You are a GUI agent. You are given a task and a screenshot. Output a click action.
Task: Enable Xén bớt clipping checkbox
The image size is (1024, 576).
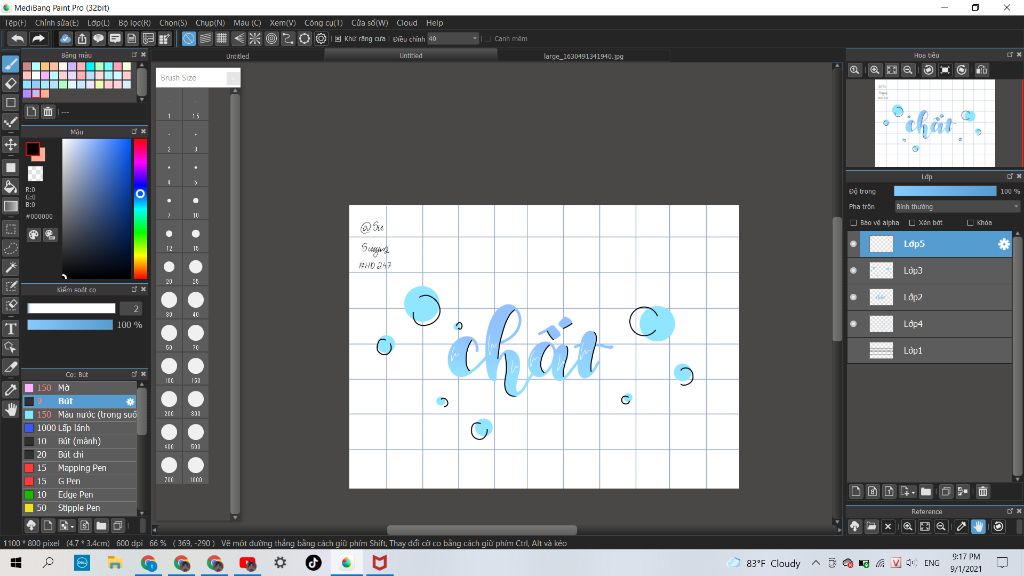coord(912,223)
